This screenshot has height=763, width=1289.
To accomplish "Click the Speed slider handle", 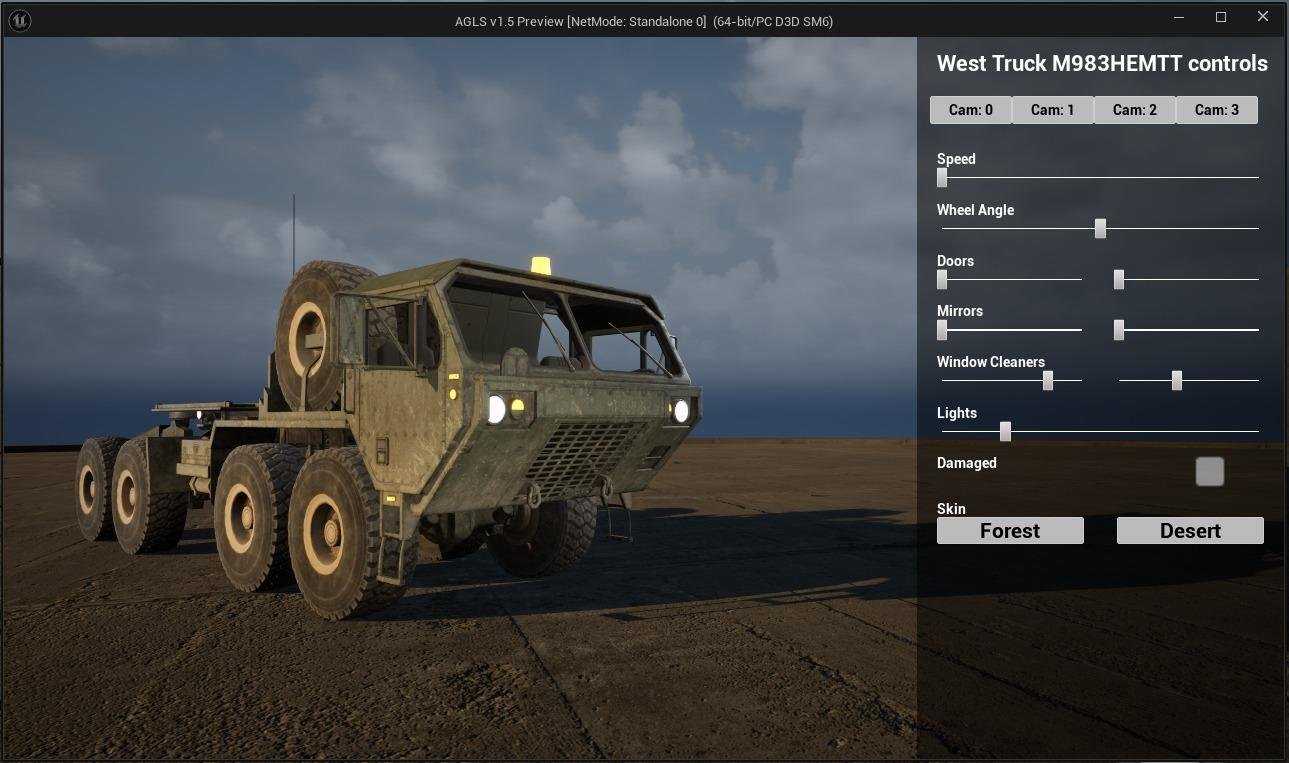I will click(x=942, y=177).
